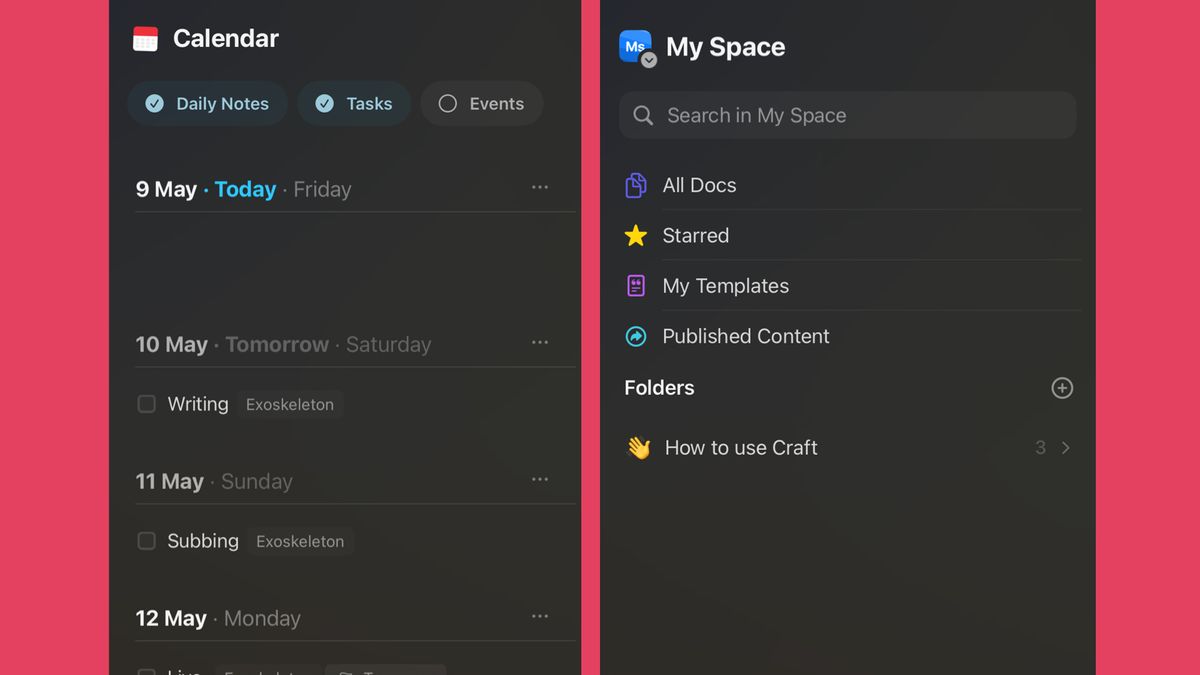Check off the Writing task
Screen dimensions: 1200x675
click(x=146, y=404)
